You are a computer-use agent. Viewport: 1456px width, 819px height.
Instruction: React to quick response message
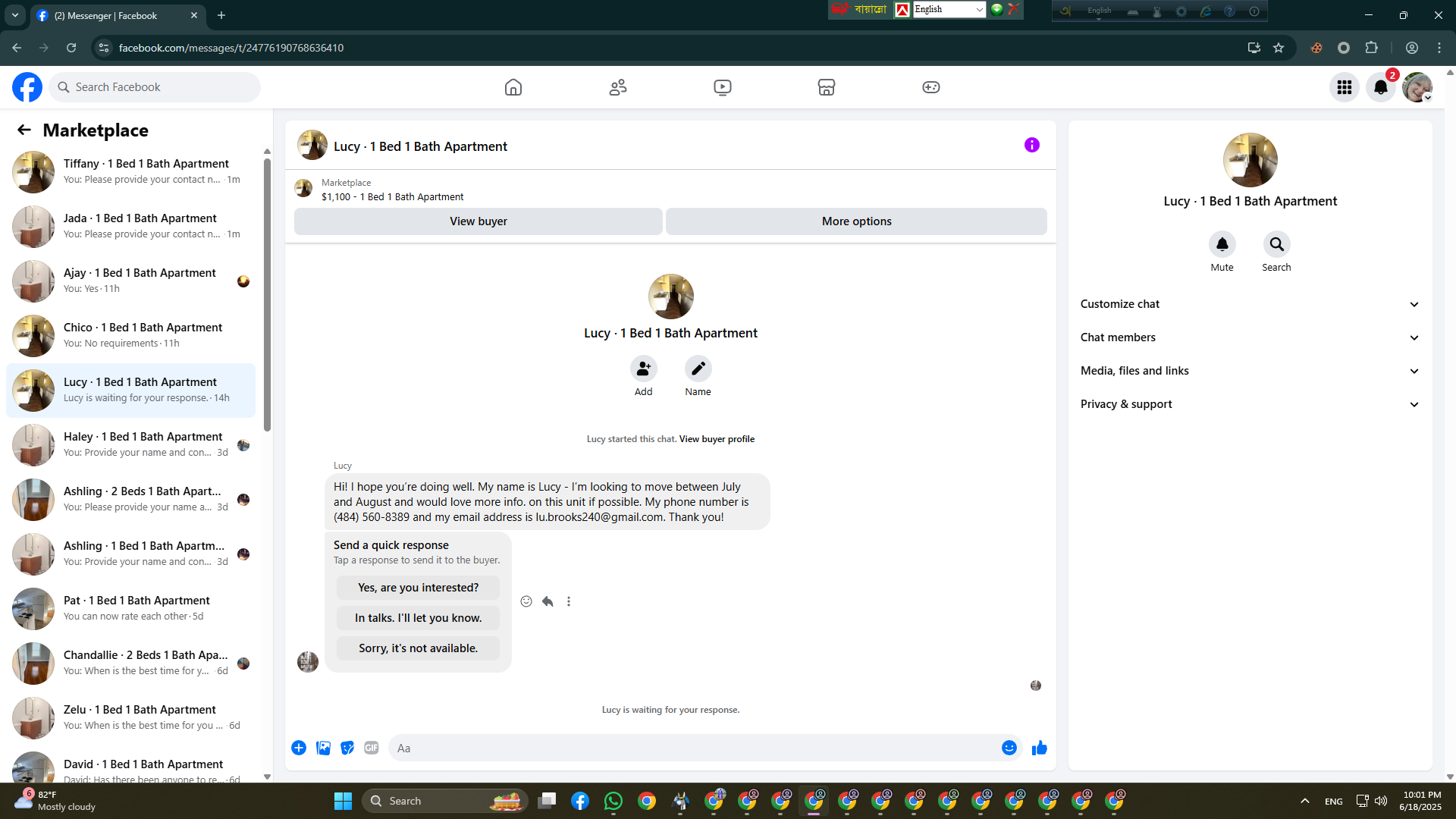click(526, 601)
